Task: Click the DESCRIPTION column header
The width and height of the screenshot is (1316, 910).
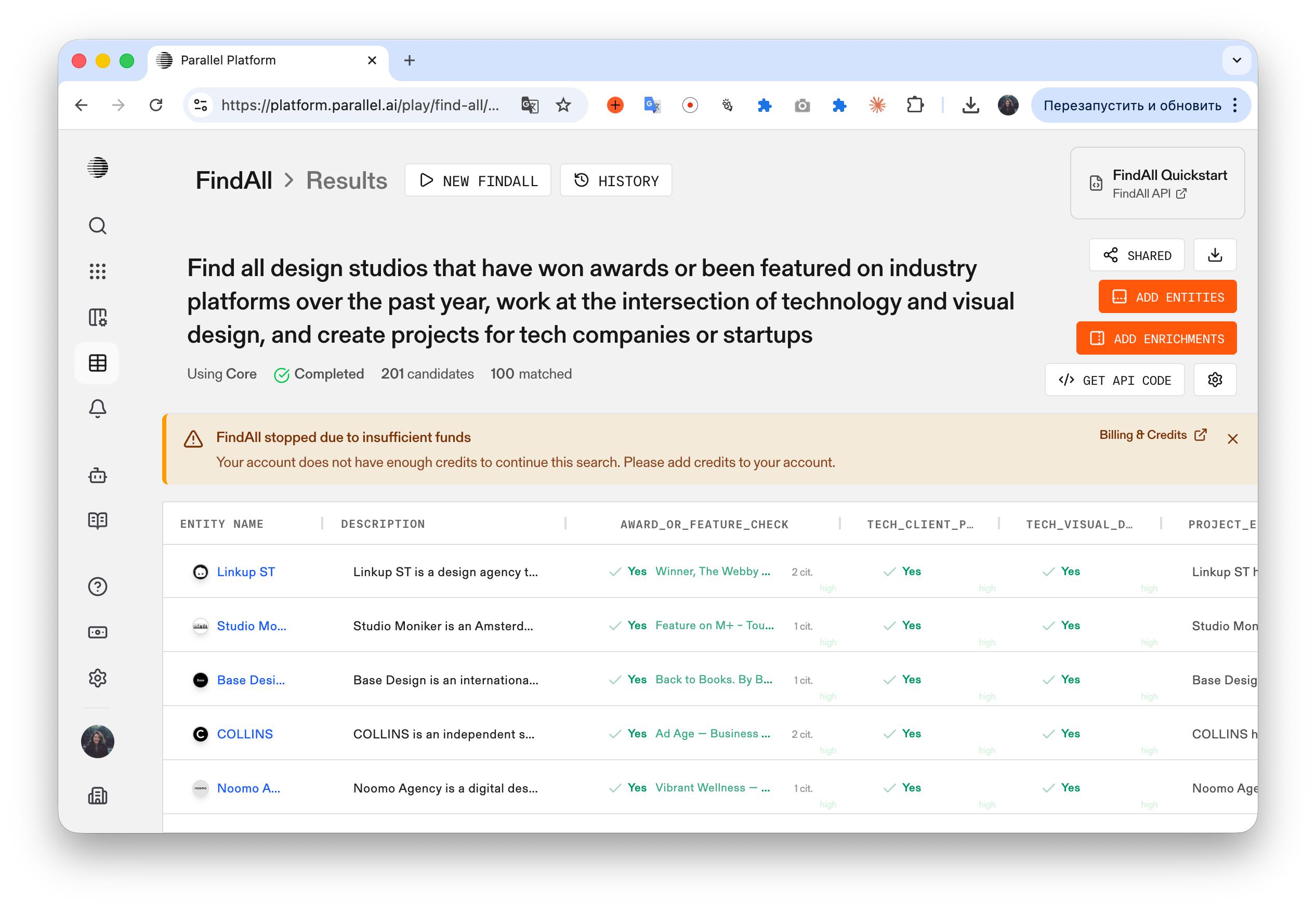Action: click(383, 524)
